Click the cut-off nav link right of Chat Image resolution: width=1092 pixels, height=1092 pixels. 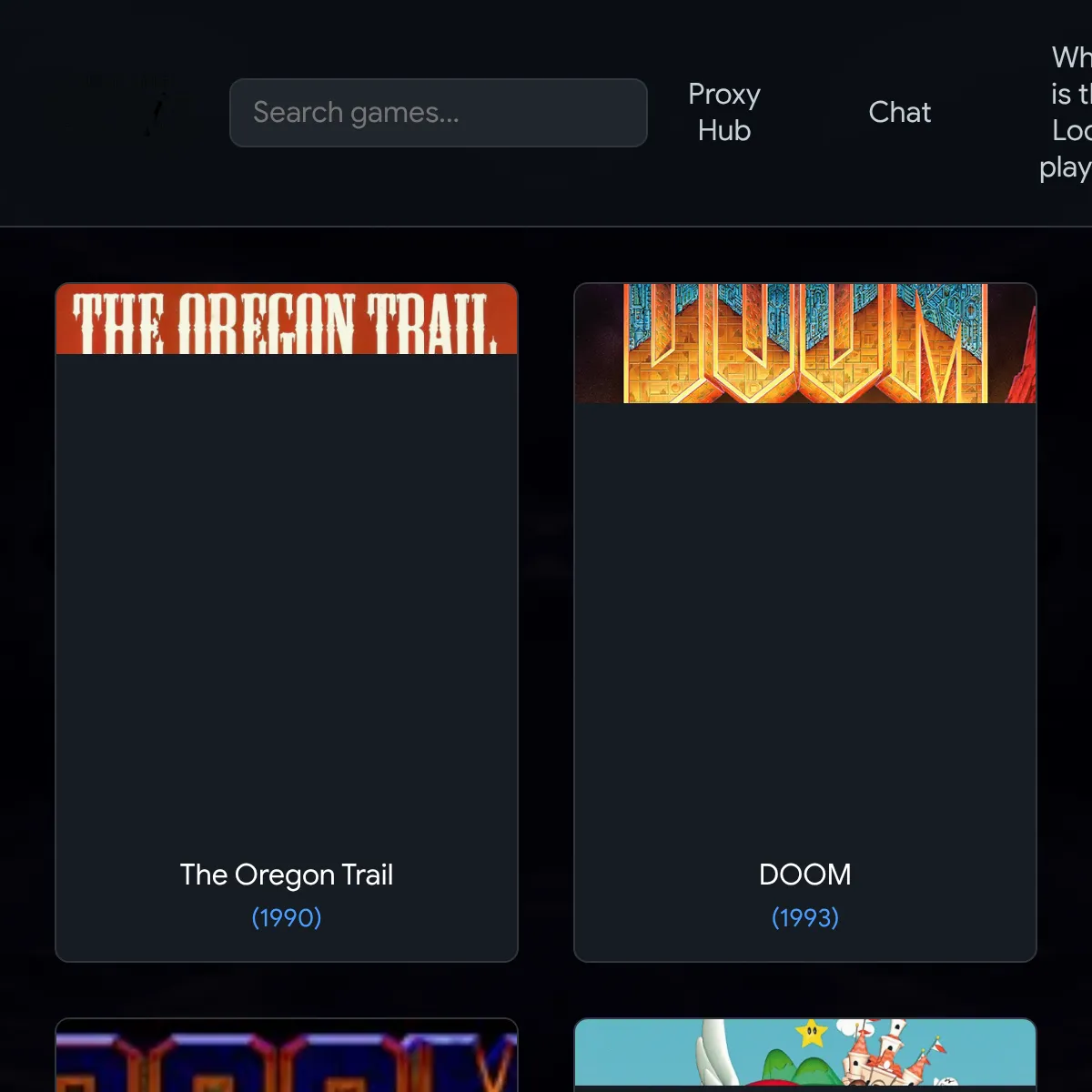click(1068, 112)
